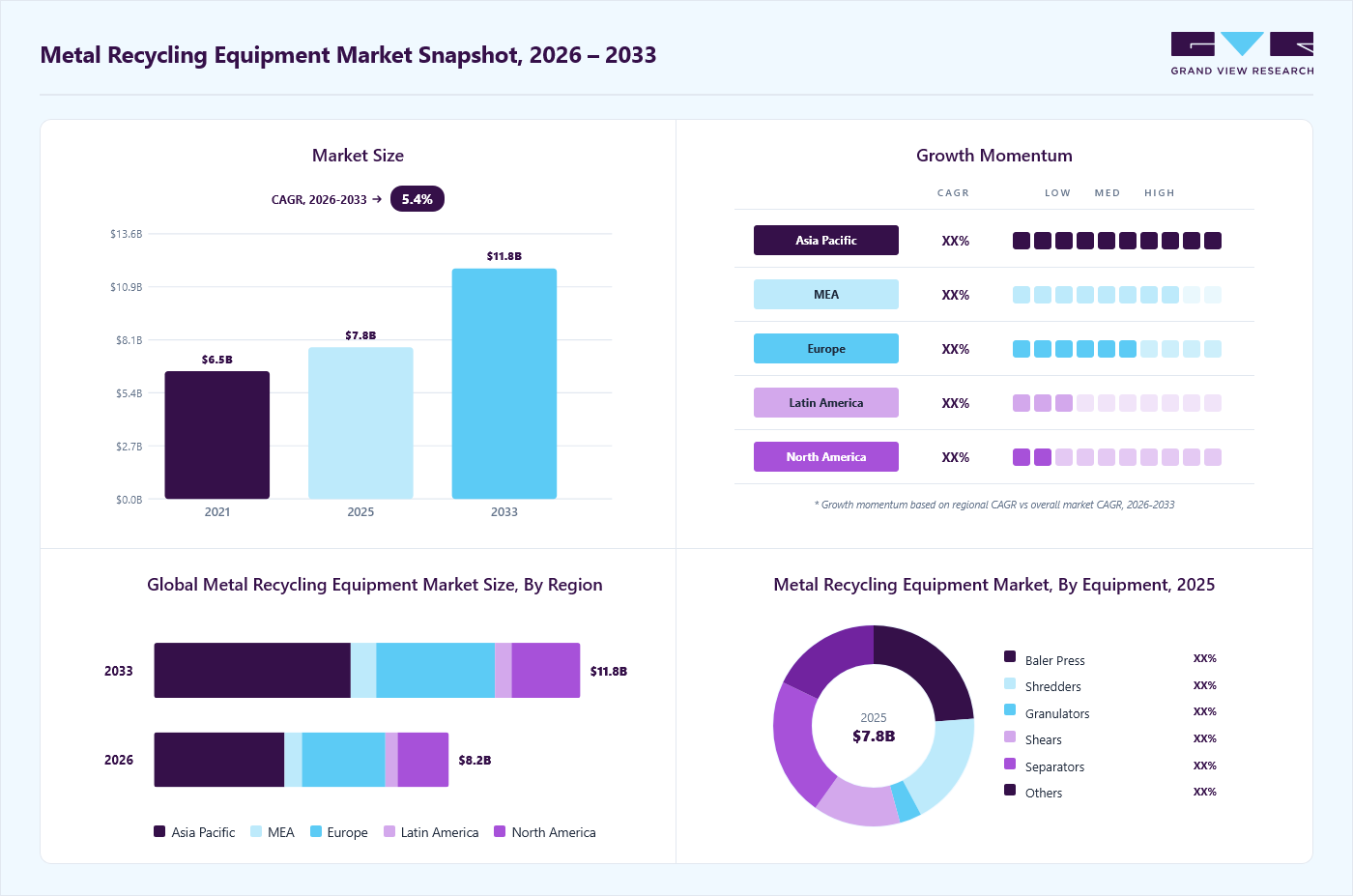Click the MEA region label
The image size is (1353, 896).
pyautogui.click(x=826, y=295)
